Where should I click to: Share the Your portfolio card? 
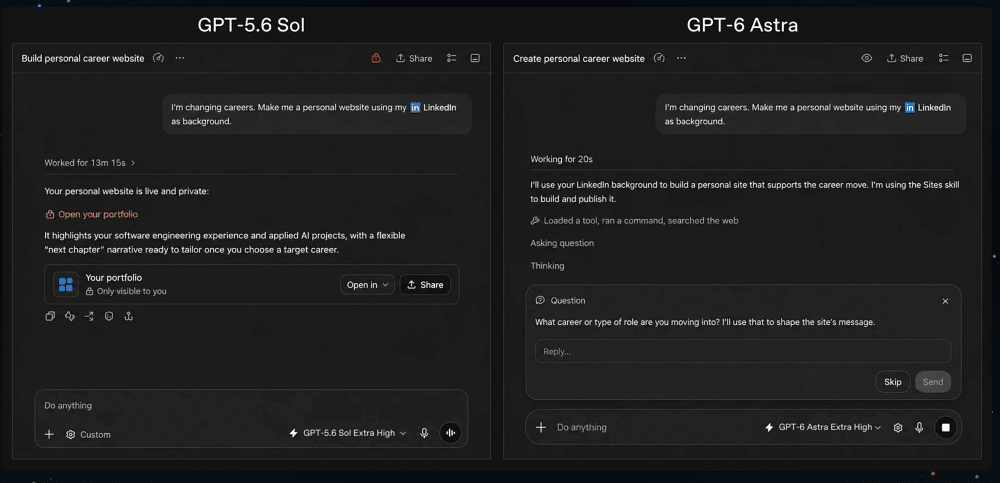coord(425,285)
